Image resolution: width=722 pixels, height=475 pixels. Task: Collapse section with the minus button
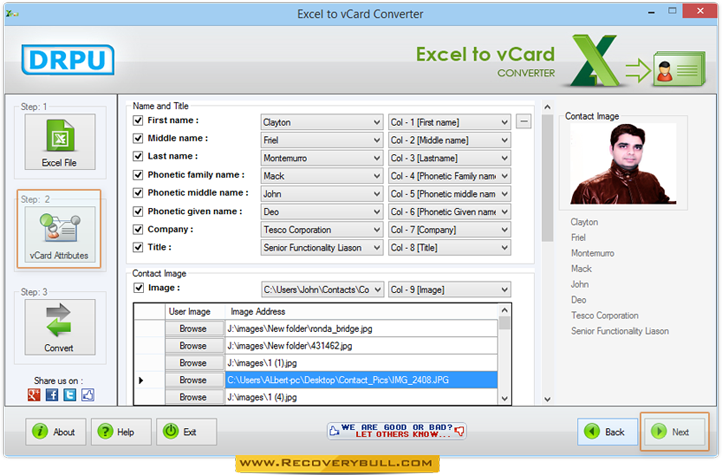[524, 122]
